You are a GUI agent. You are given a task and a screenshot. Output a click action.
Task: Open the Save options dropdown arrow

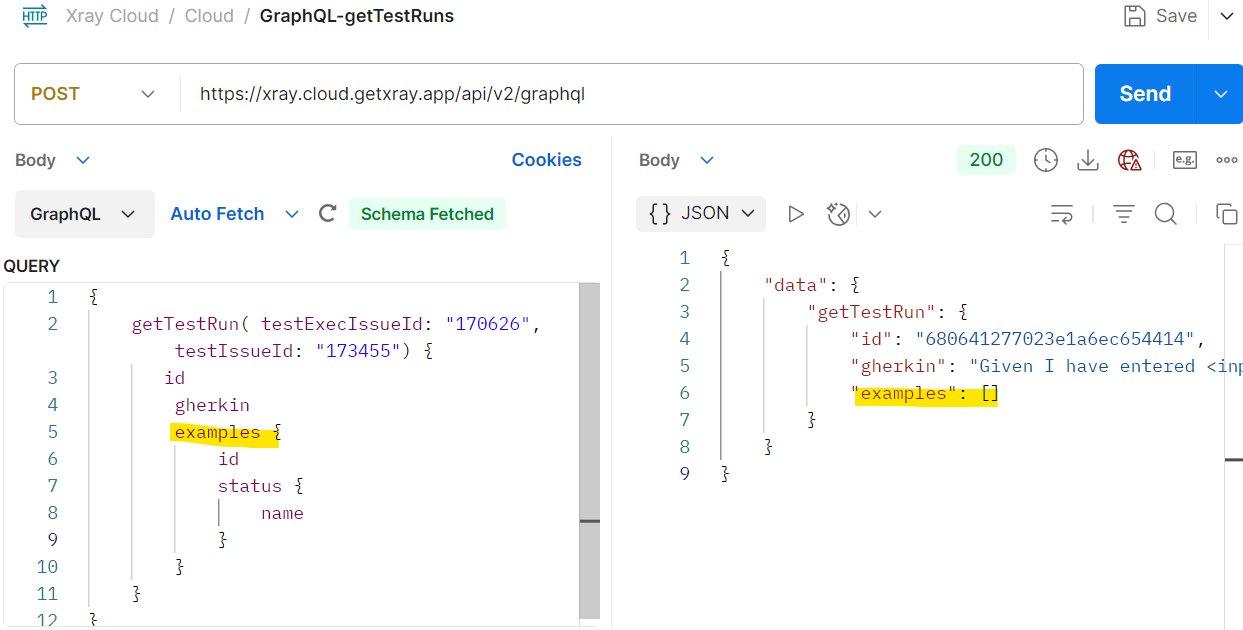click(x=1226, y=16)
